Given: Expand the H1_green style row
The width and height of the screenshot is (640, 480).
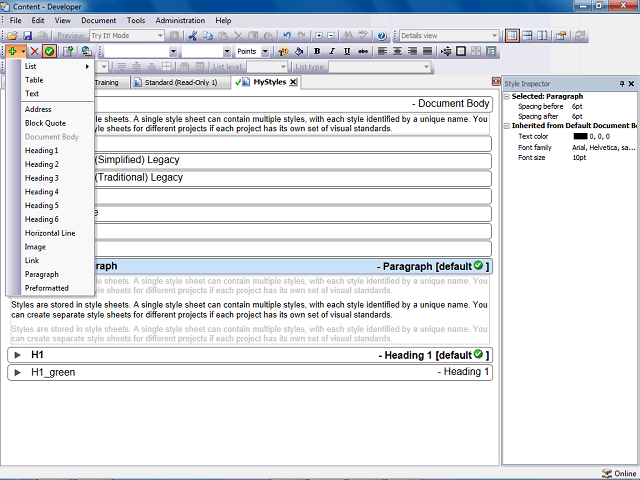Looking at the screenshot, I should 17,372.
